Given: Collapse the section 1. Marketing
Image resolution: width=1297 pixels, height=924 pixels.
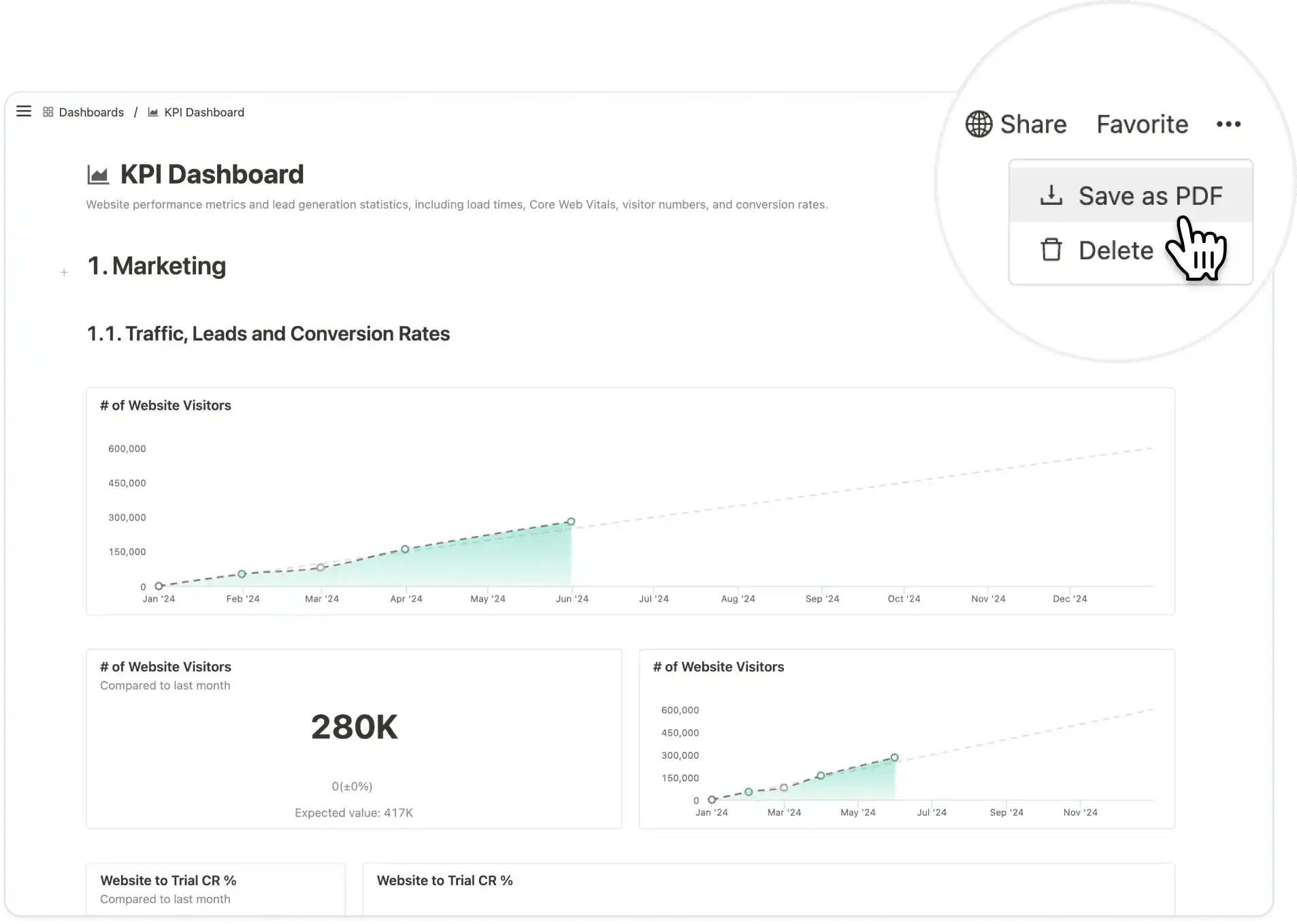Looking at the screenshot, I should (x=157, y=266).
